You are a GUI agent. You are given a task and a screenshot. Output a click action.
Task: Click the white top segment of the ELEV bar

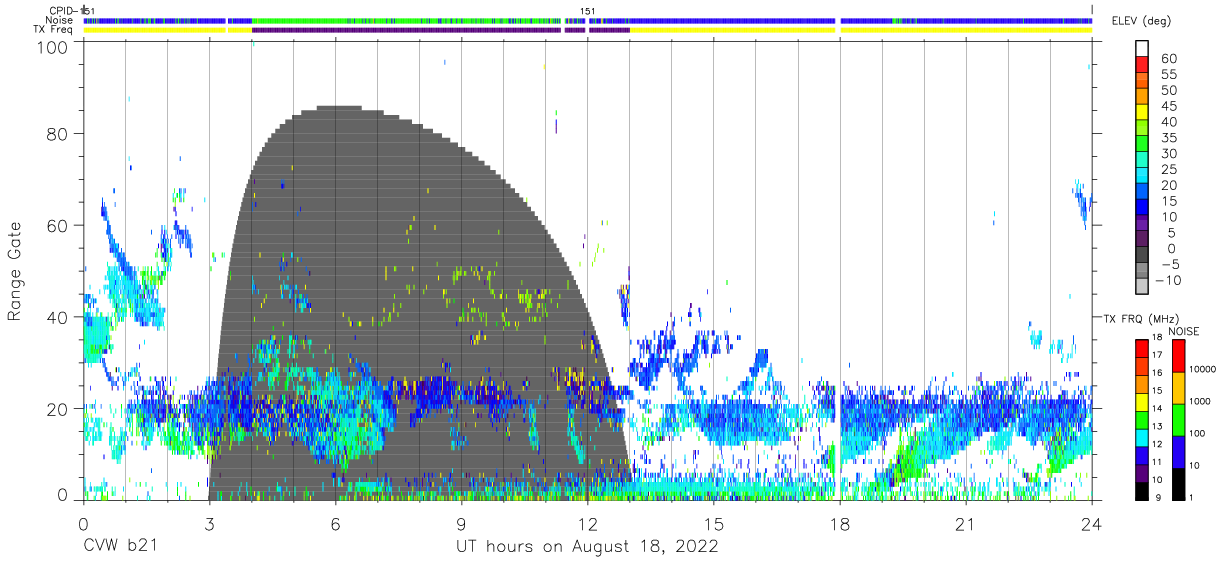pyautogui.click(x=1141, y=49)
